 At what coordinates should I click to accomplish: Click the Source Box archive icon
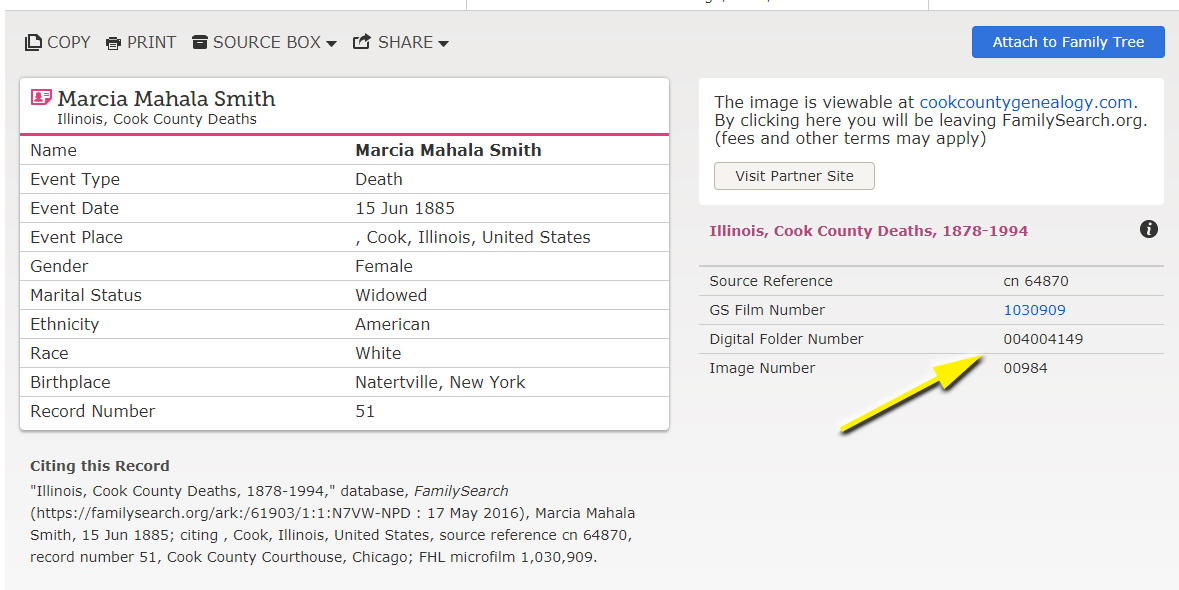[200, 42]
